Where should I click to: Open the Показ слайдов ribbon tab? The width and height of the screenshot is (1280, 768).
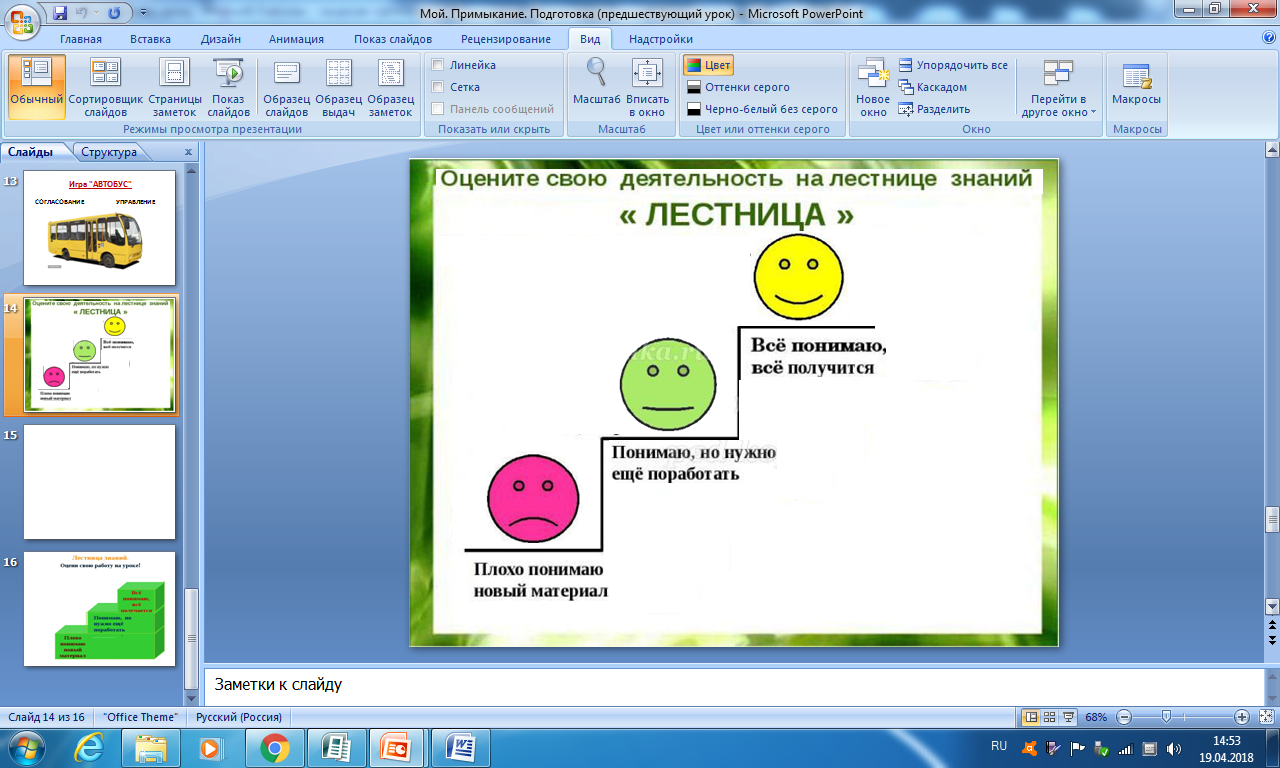[x=393, y=39]
